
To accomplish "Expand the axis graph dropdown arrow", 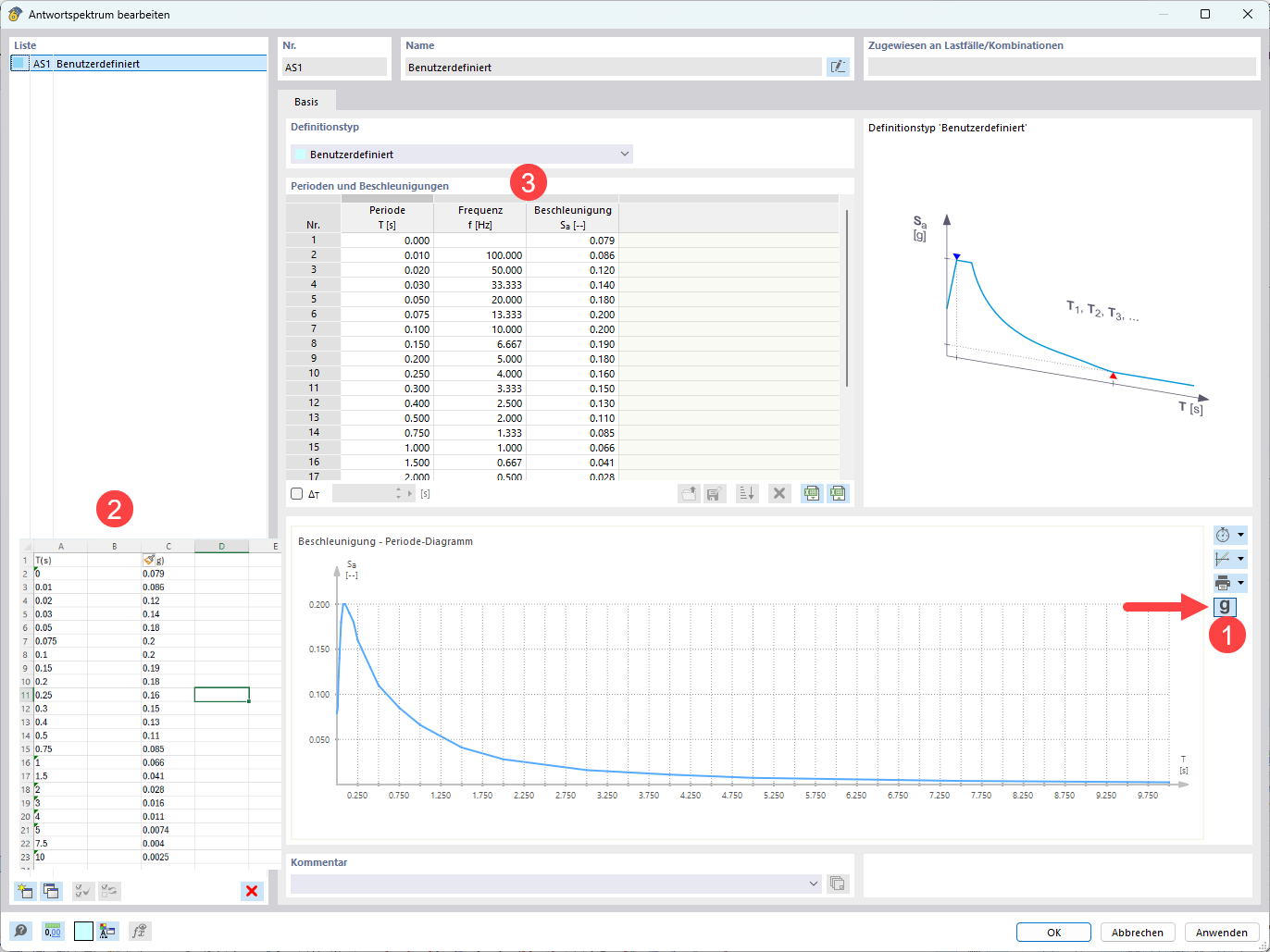I will pyautogui.click(x=1240, y=559).
